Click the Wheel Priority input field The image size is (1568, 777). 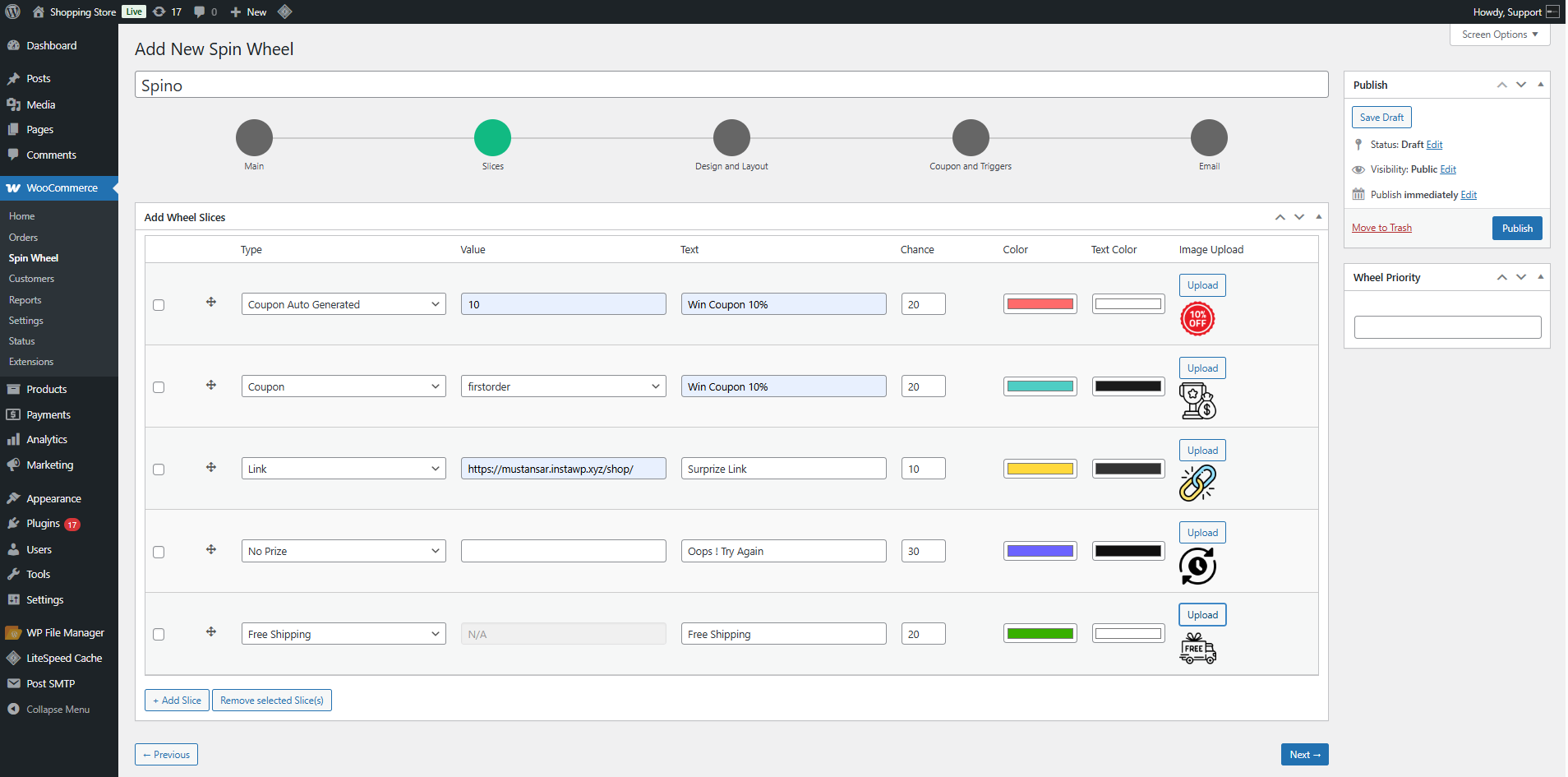(1446, 327)
